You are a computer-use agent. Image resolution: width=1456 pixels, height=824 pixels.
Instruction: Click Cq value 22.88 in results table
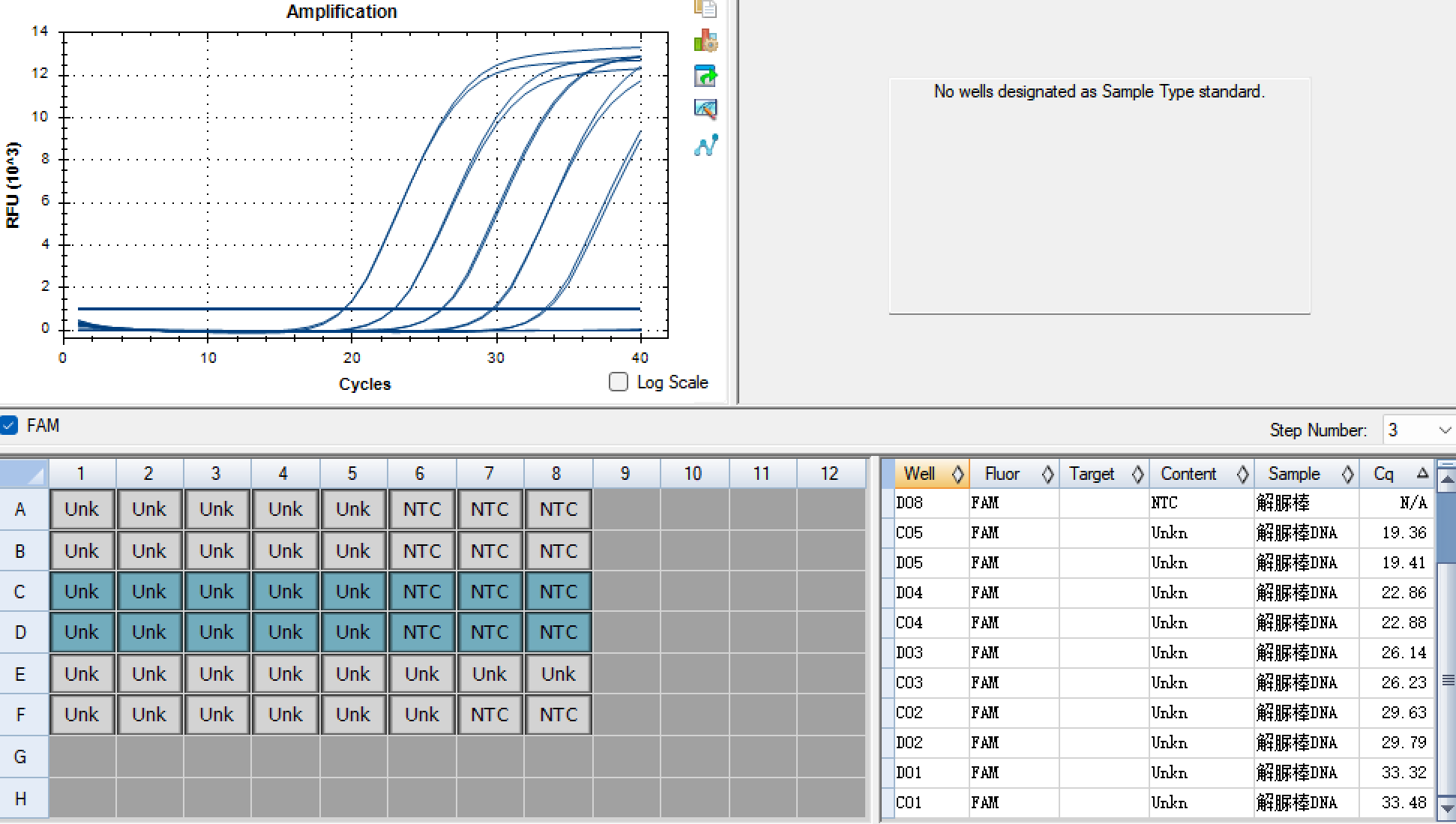[1397, 623]
